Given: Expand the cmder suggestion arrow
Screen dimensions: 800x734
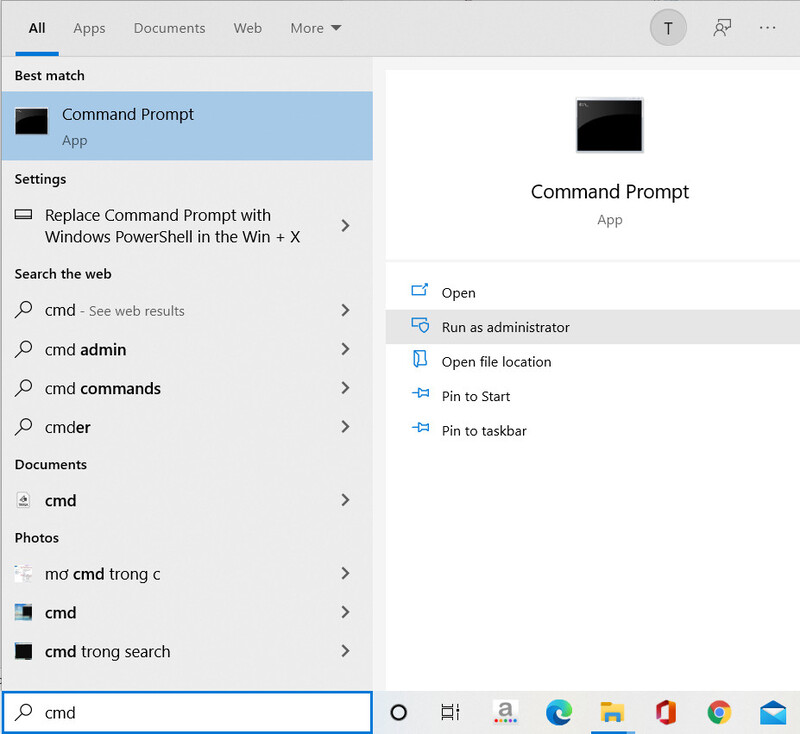Looking at the screenshot, I should (x=345, y=427).
